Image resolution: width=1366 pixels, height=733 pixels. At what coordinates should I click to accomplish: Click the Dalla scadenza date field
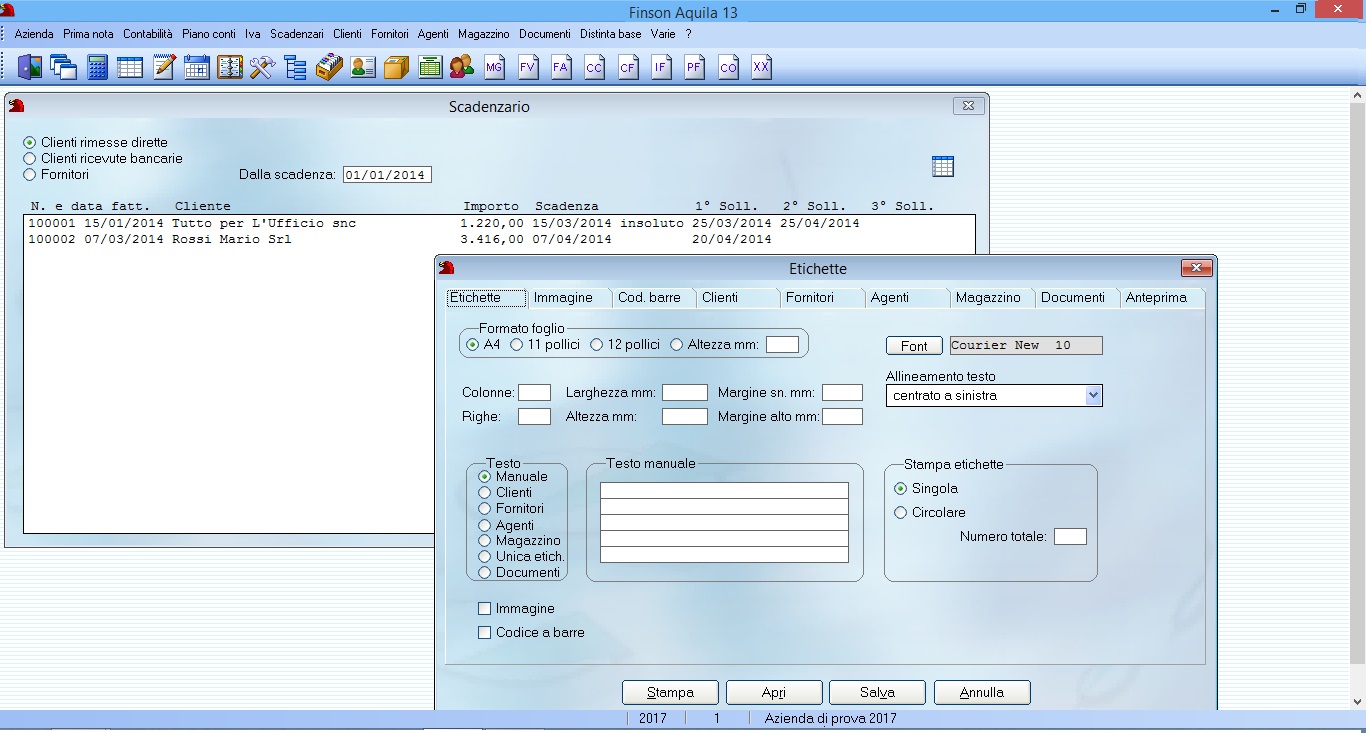click(386, 175)
